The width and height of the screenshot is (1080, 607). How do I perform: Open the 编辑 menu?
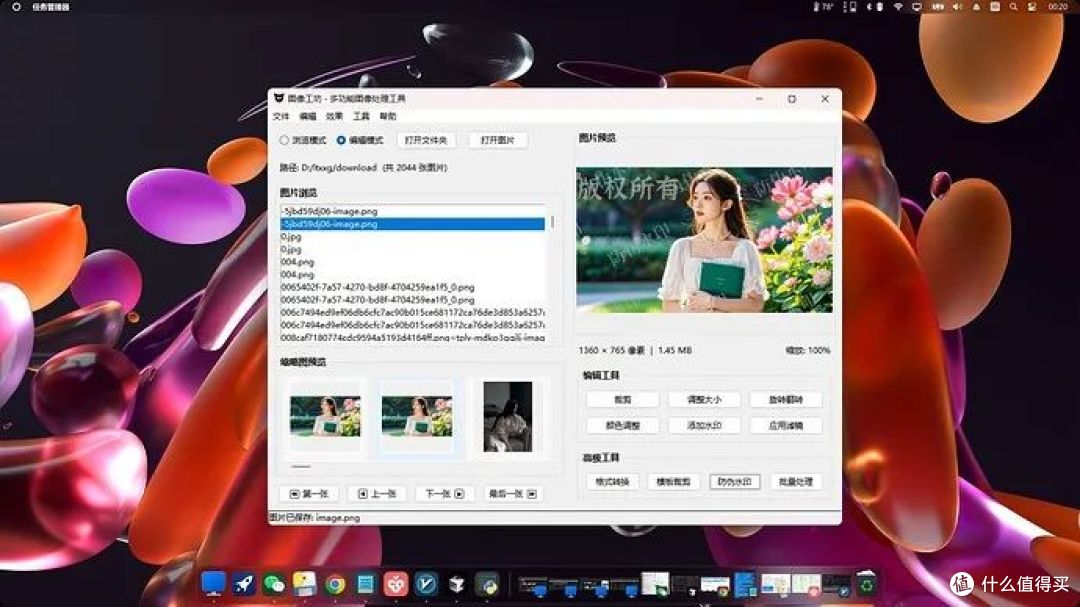[308, 116]
